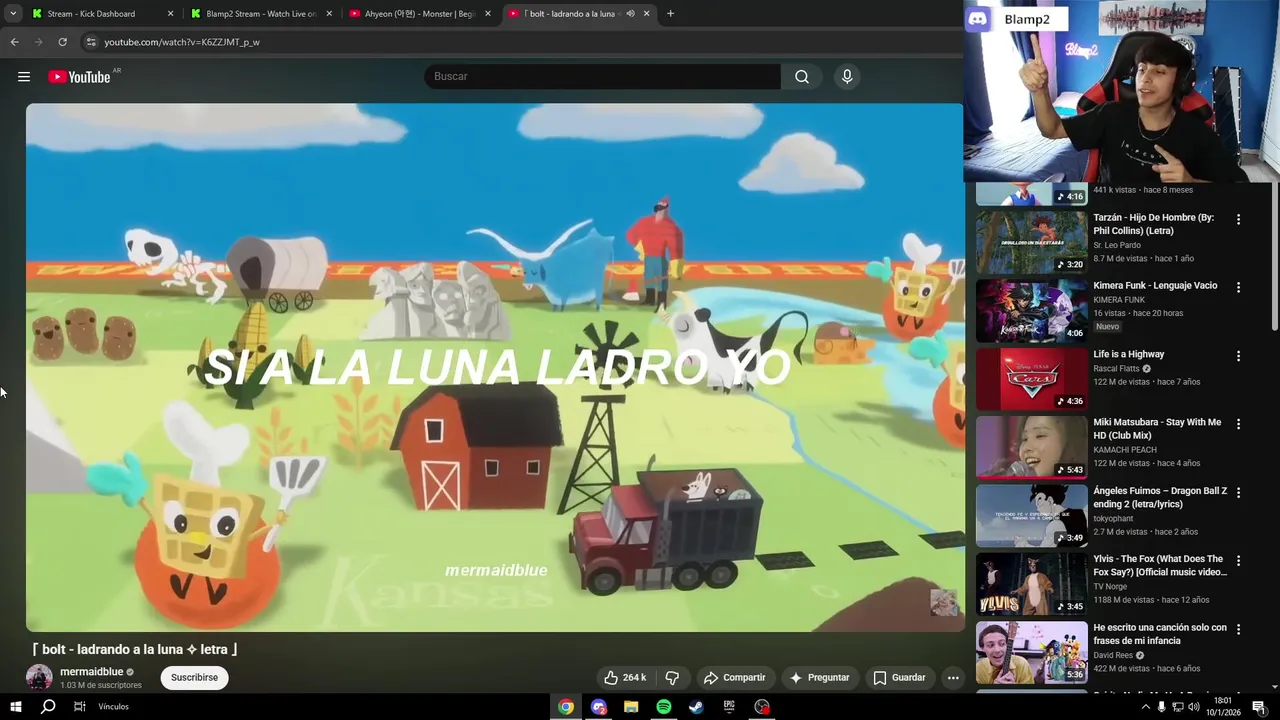Open Task View on taskbar
The width and height of the screenshot is (1280, 720).
80,707
